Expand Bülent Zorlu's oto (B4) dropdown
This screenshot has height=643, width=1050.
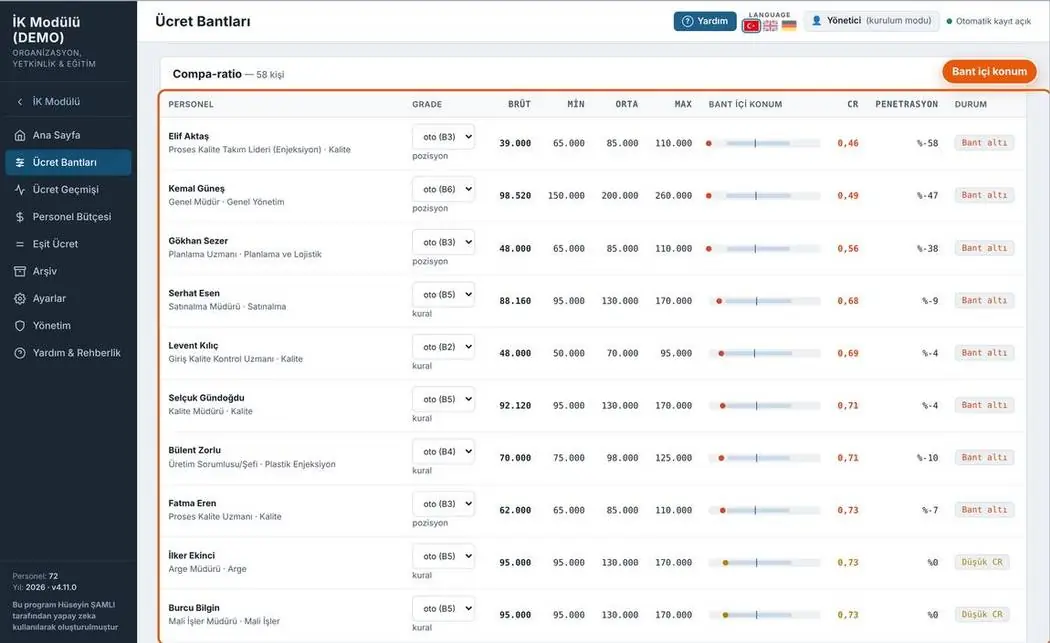(x=443, y=451)
